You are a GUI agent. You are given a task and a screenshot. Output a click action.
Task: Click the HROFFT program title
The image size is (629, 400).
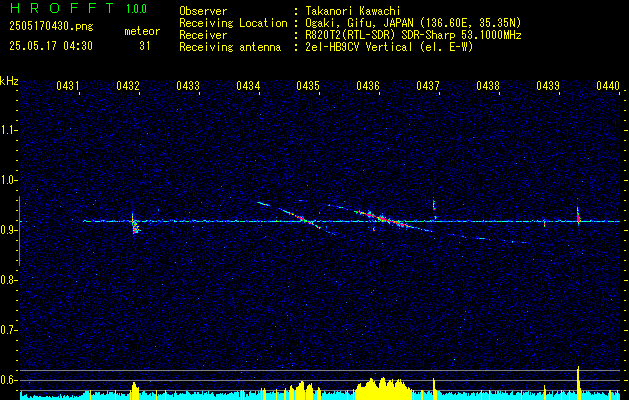click(61, 8)
